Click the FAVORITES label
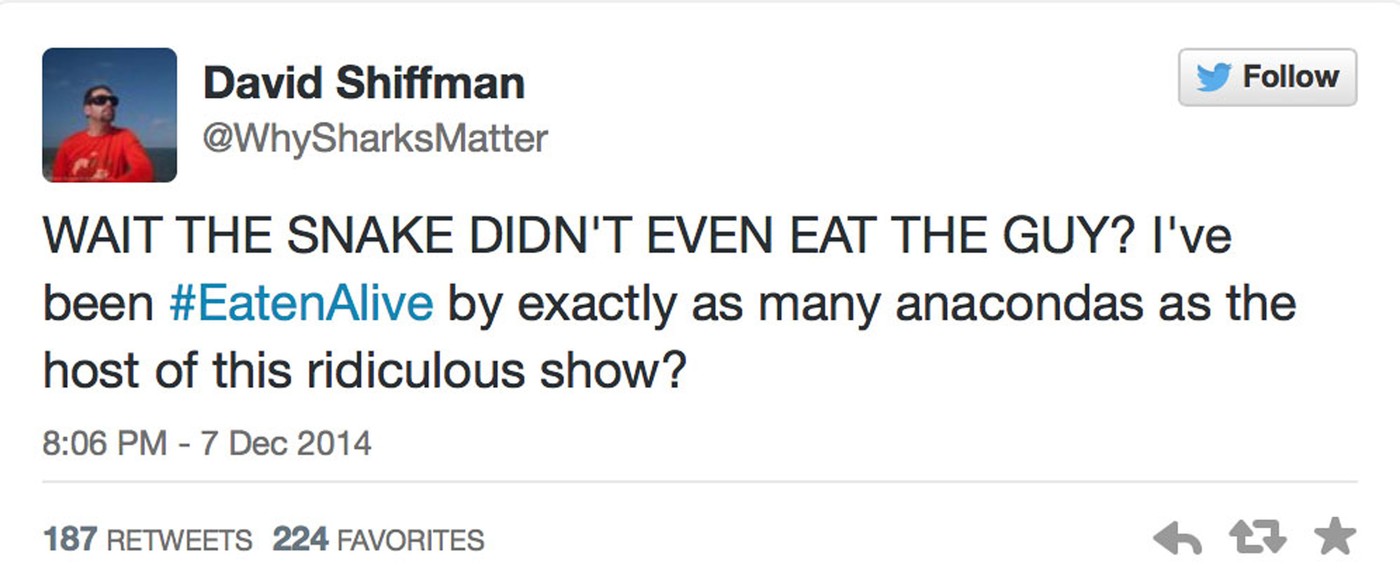 410,541
